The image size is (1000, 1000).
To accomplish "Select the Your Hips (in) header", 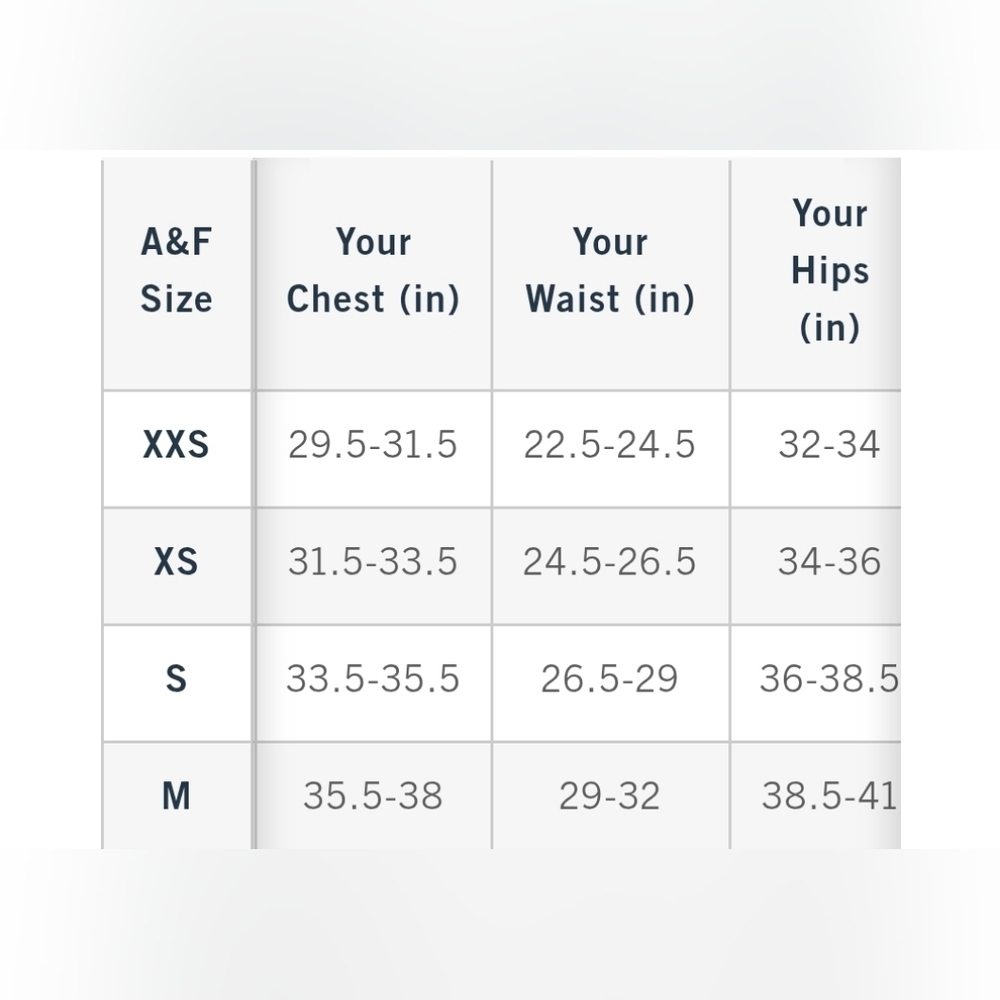I will click(829, 270).
